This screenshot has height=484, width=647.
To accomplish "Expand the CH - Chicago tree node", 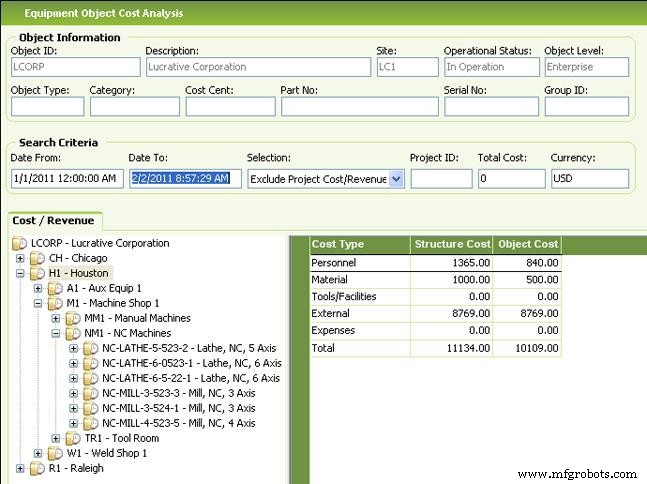I will [21, 258].
